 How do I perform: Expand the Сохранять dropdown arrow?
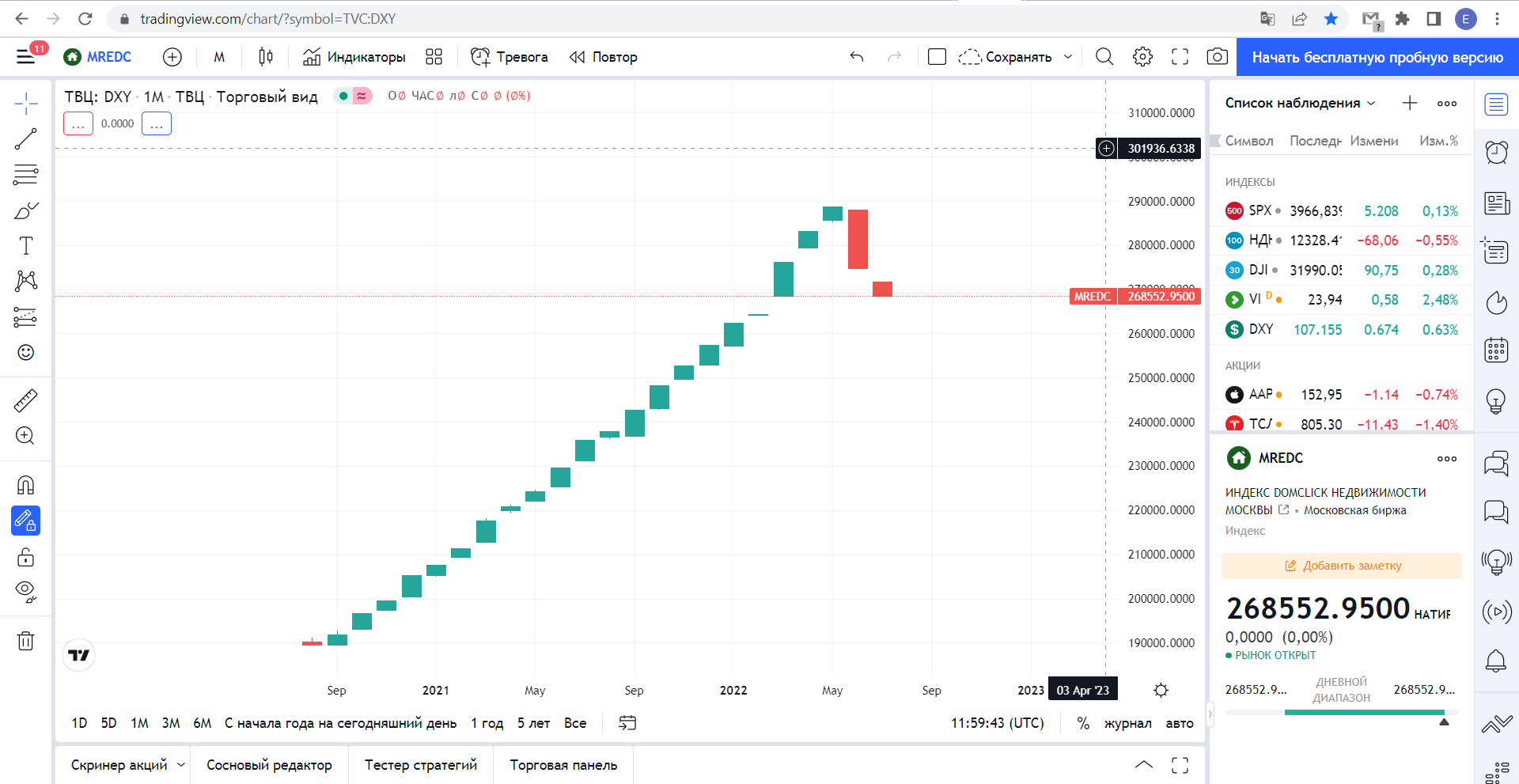pos(1068,57)
